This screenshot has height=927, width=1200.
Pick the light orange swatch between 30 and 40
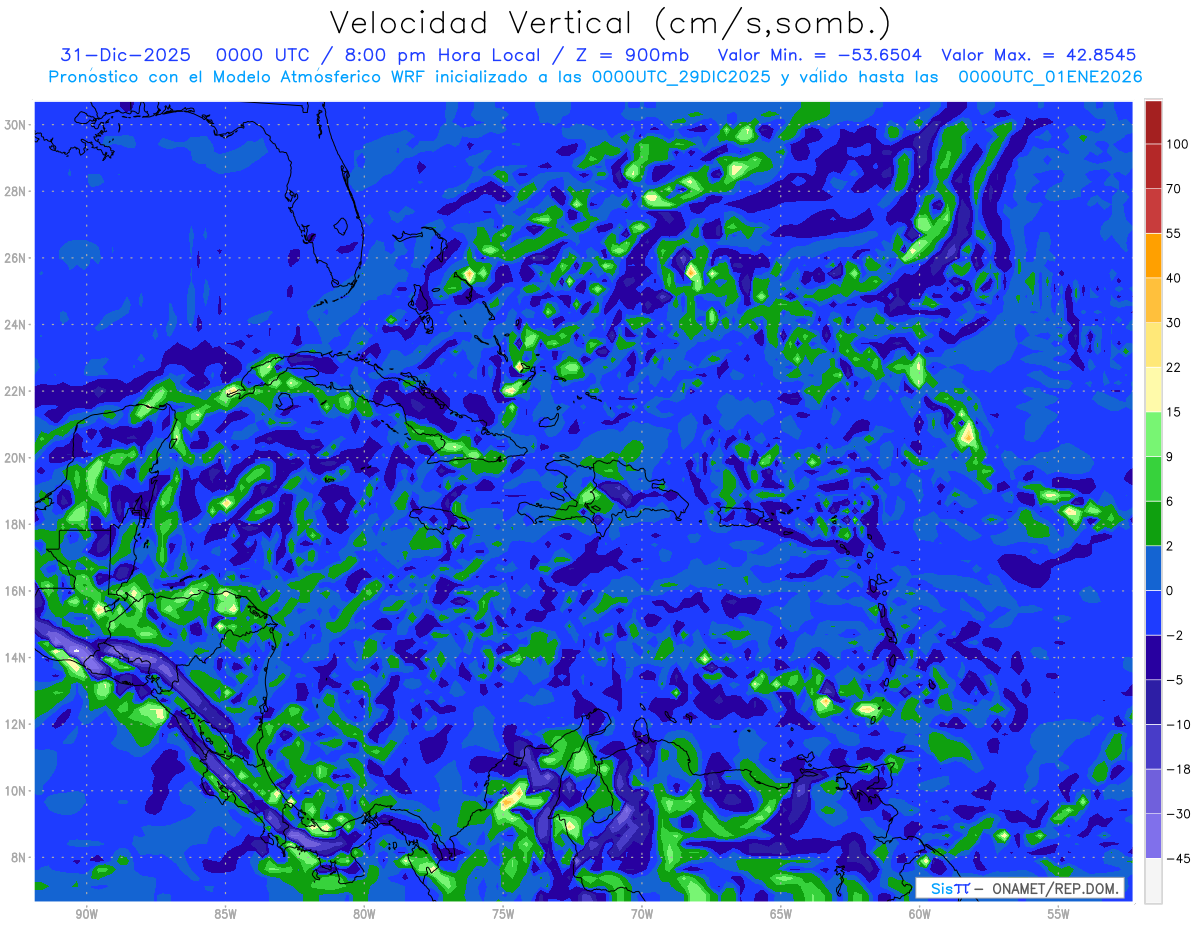click(1153, 300)
